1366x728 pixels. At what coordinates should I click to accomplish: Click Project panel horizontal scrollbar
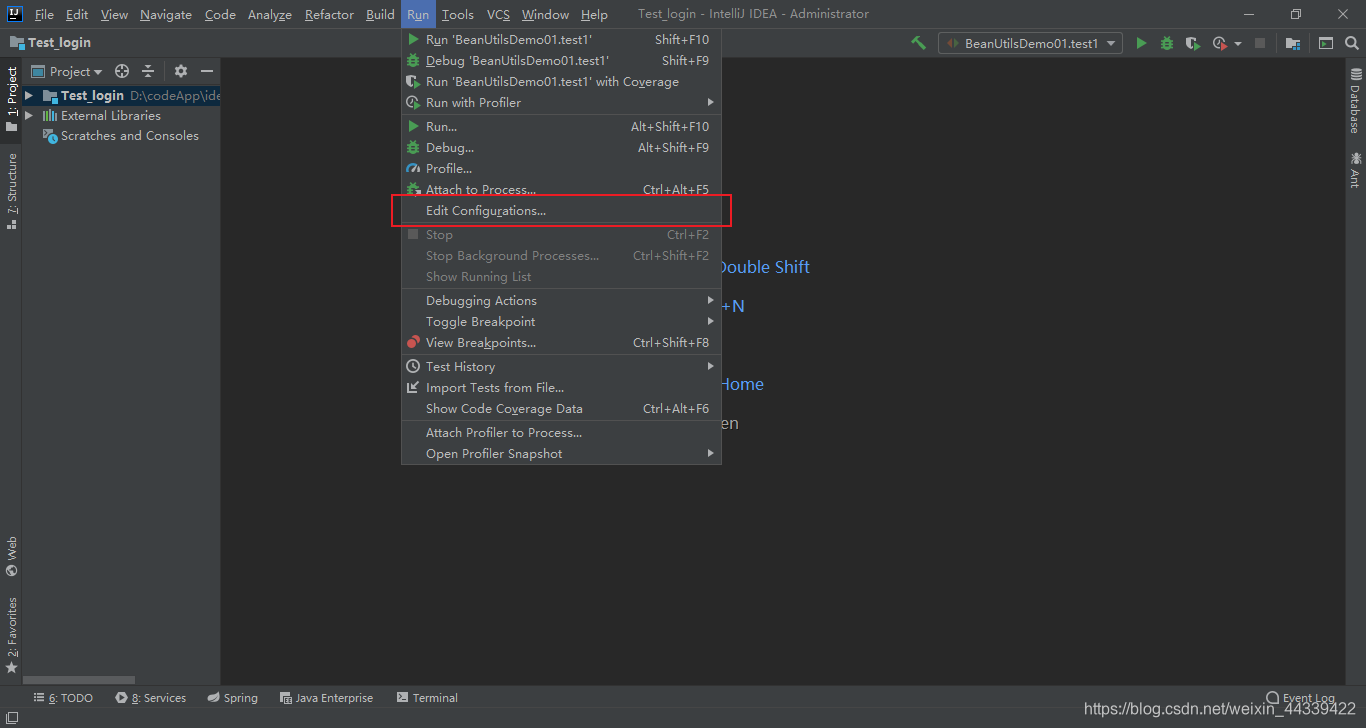tap(78, 680)
